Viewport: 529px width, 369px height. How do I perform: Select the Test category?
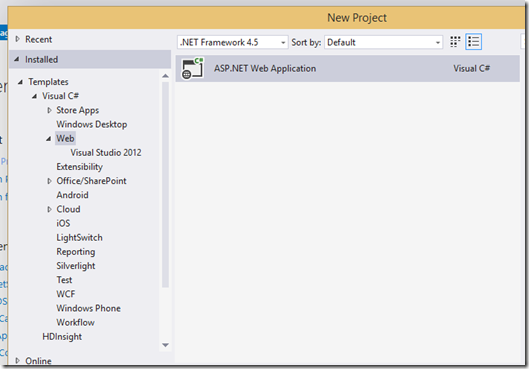point(64,280)
